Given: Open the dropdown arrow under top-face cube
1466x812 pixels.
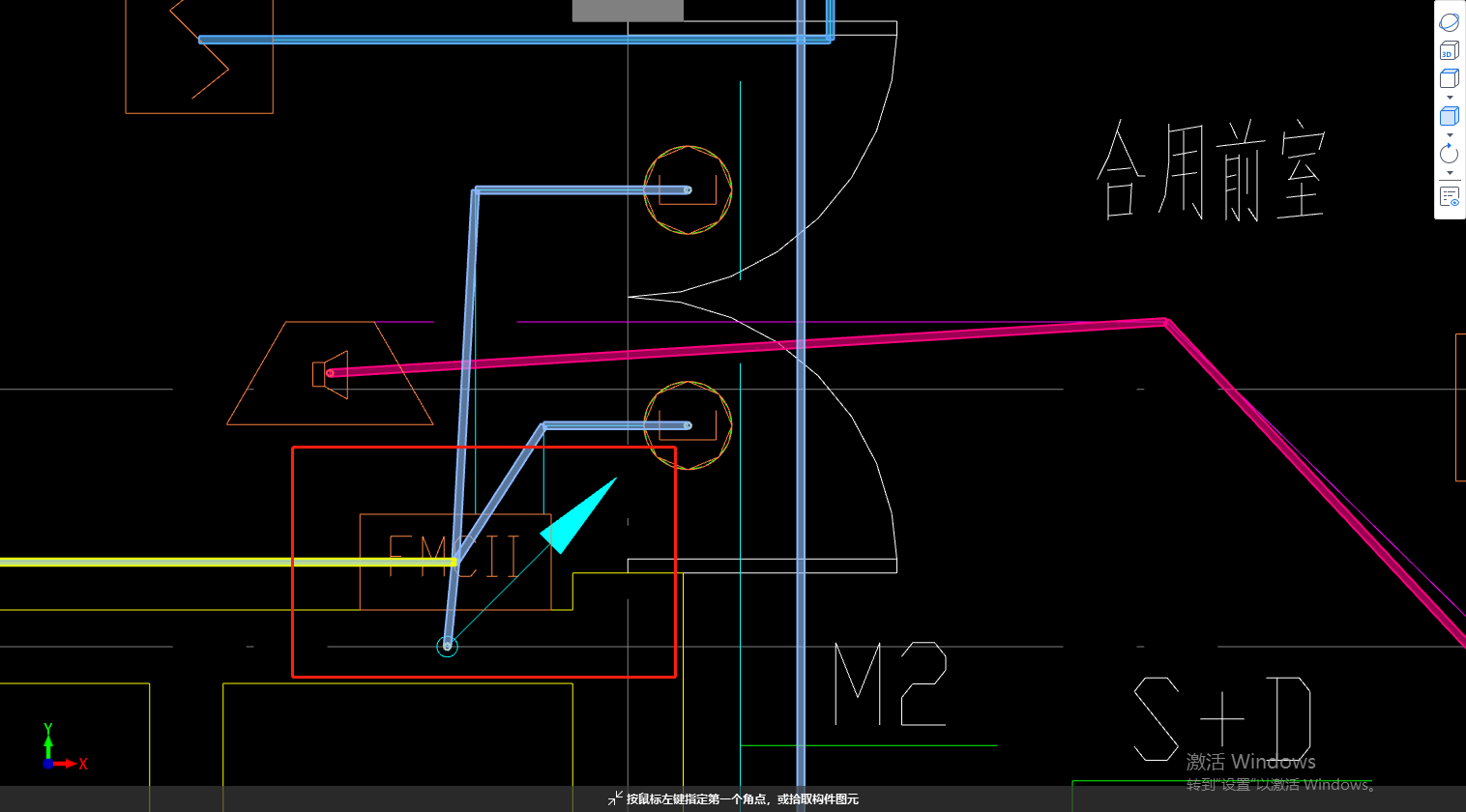Looking at the screenshot, I should pyautogui.click(x=1449, y=98).
